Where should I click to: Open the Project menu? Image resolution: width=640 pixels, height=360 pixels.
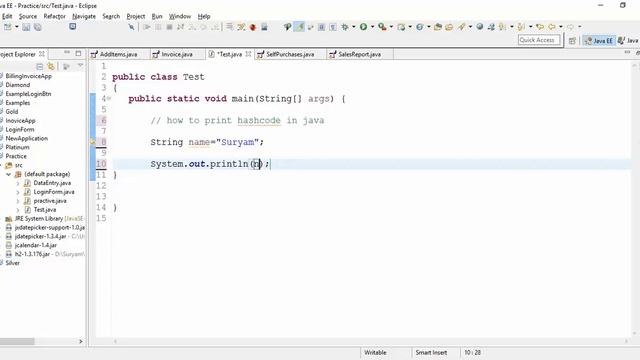tap(136, 16)
